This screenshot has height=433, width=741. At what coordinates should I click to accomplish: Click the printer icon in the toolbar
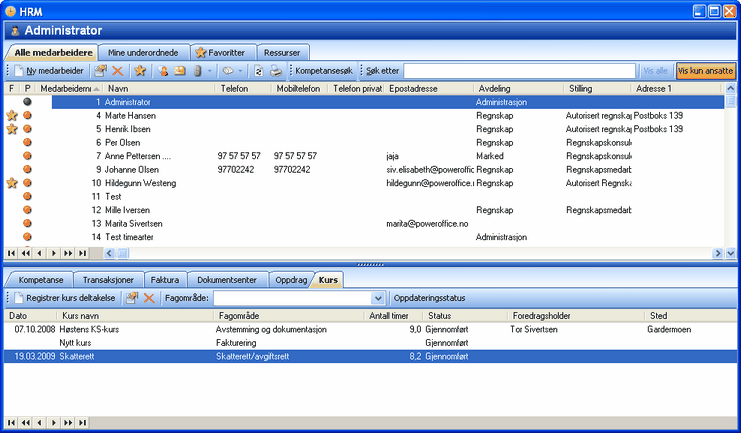point(276,71)
